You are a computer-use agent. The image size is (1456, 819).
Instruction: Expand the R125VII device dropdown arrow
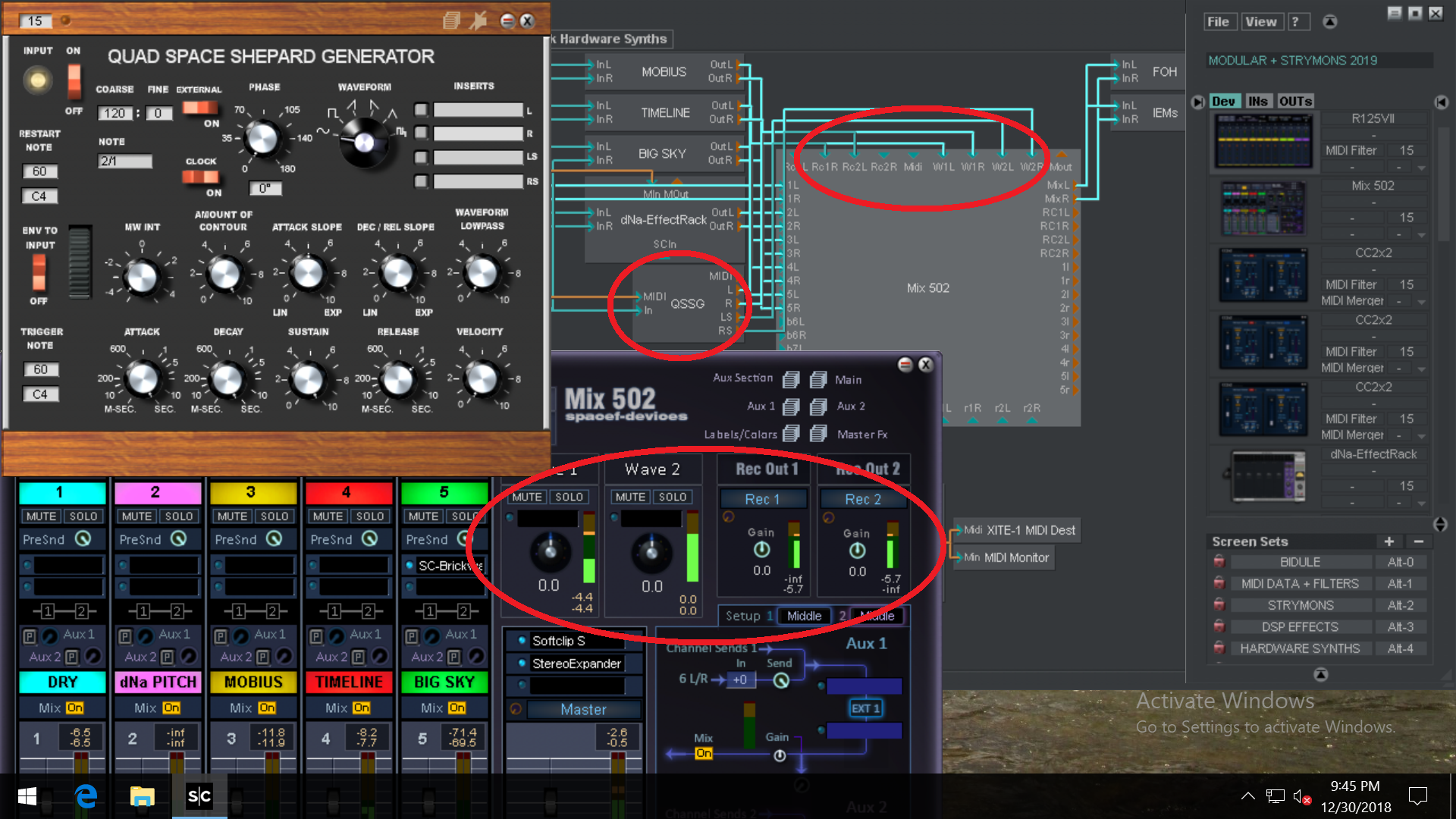(1421, 168)
